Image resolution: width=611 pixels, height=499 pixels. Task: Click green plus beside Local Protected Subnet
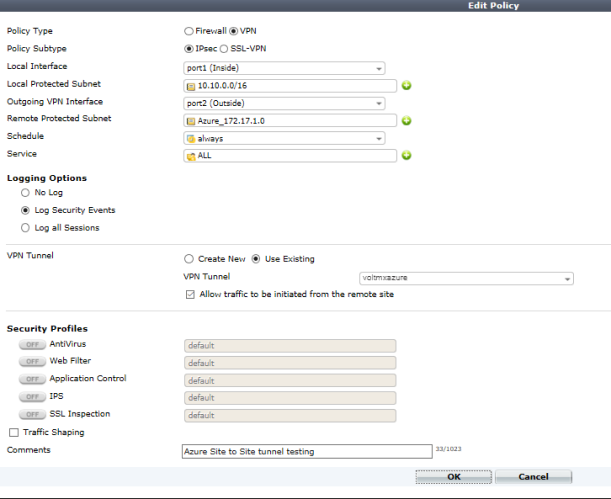click(407, 86)
